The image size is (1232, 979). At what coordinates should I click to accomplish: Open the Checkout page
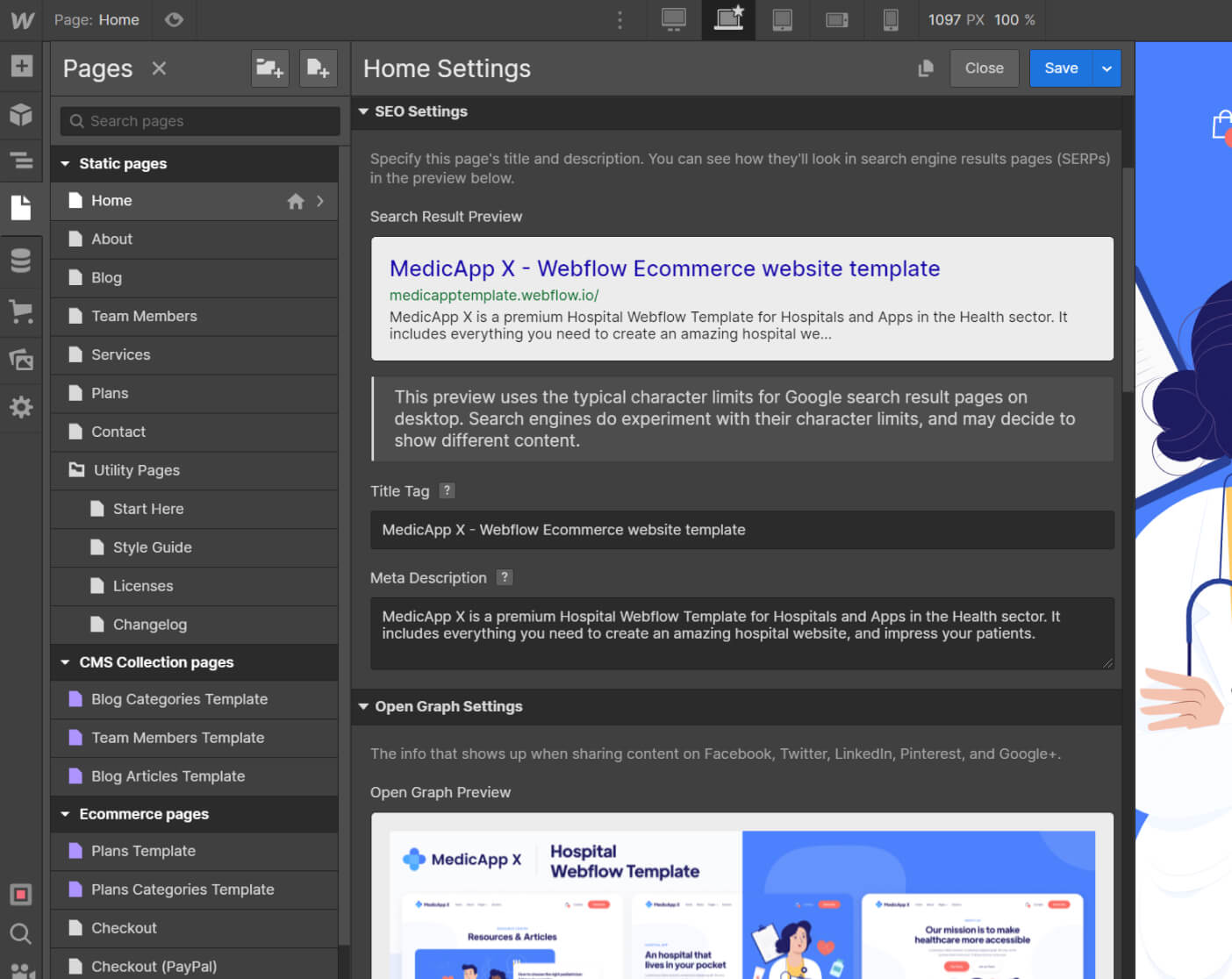tap(194, 929)
